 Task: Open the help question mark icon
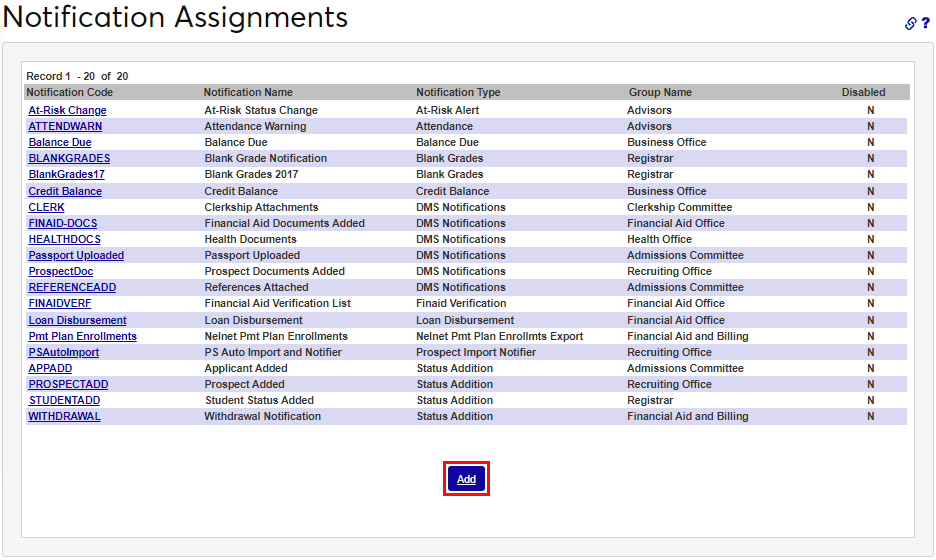pyautogui.click(x=926, y=23)
